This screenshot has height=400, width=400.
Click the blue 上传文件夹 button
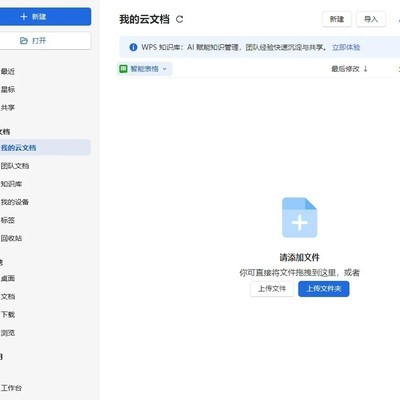tap(324, 289)
